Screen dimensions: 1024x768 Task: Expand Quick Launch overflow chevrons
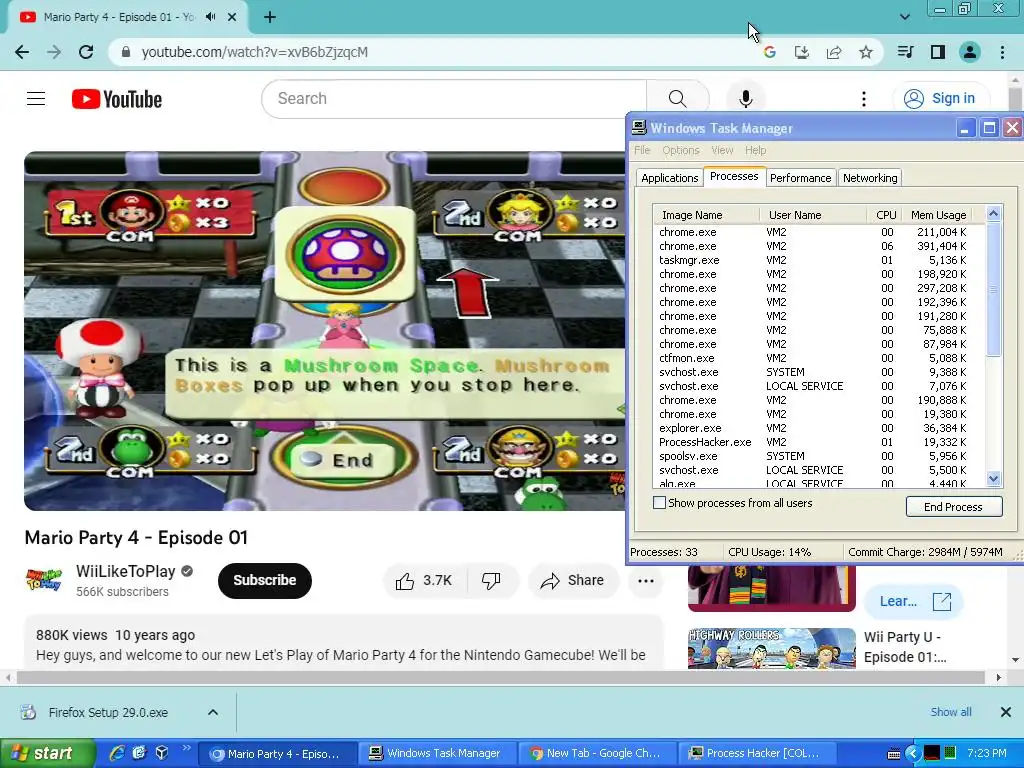(x=186, y=748)
